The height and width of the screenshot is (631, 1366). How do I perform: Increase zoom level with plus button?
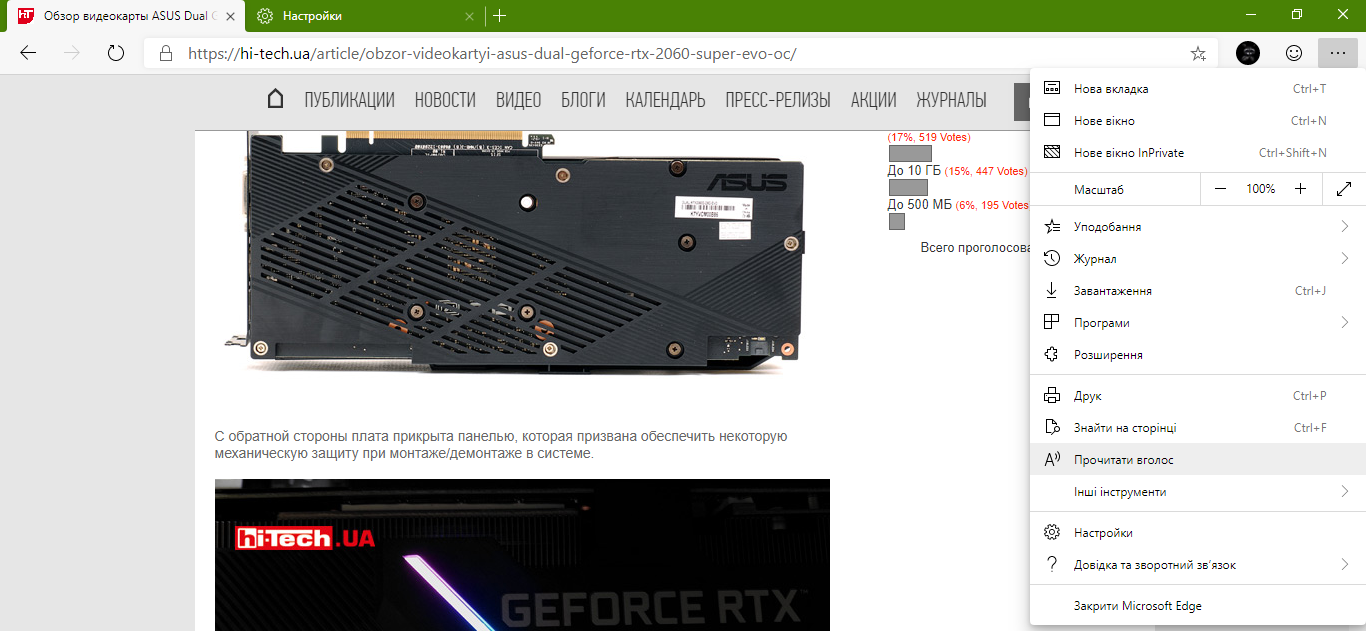(x=1300, y=189)
